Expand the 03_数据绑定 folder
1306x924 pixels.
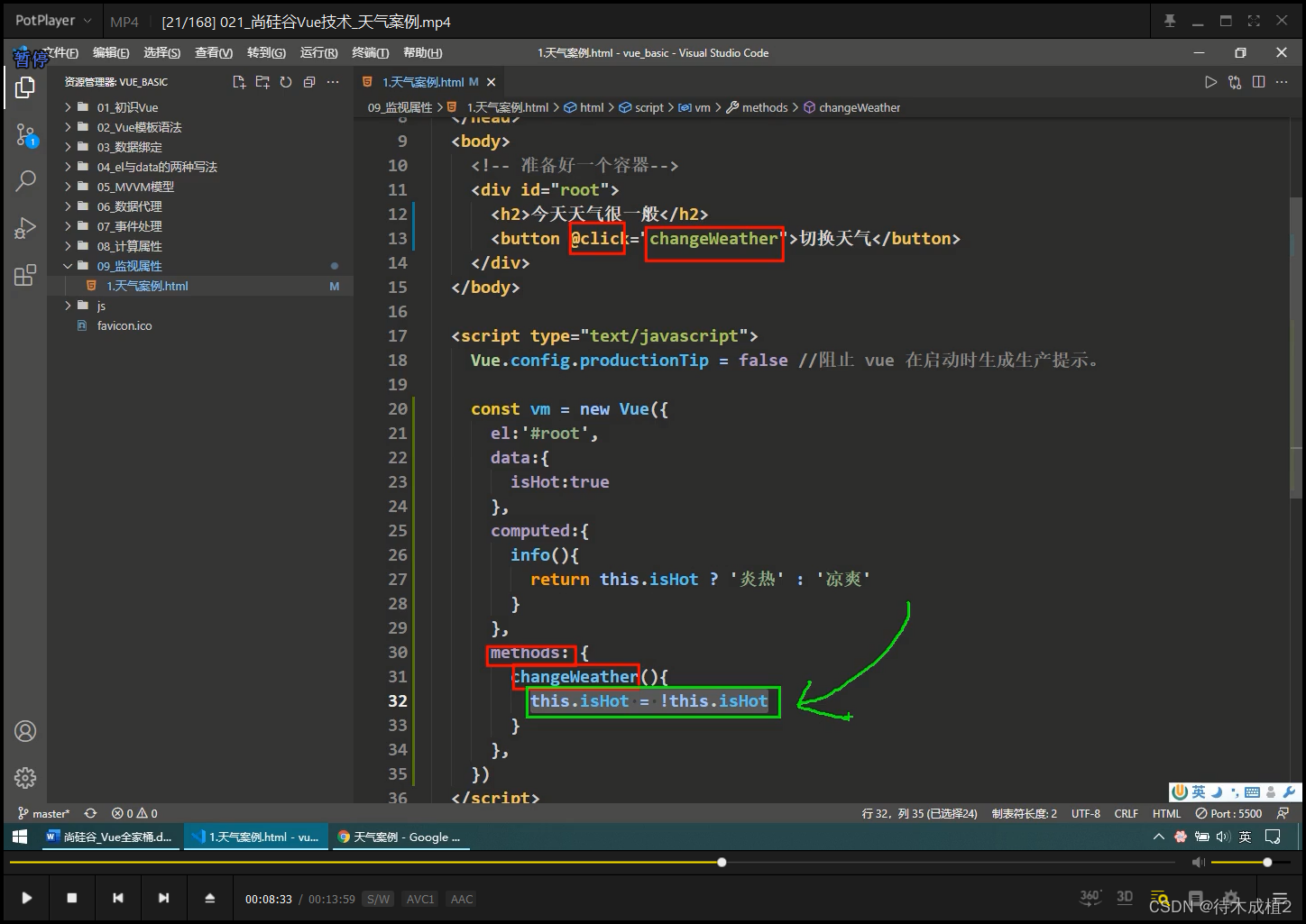[x=68, y=147]
